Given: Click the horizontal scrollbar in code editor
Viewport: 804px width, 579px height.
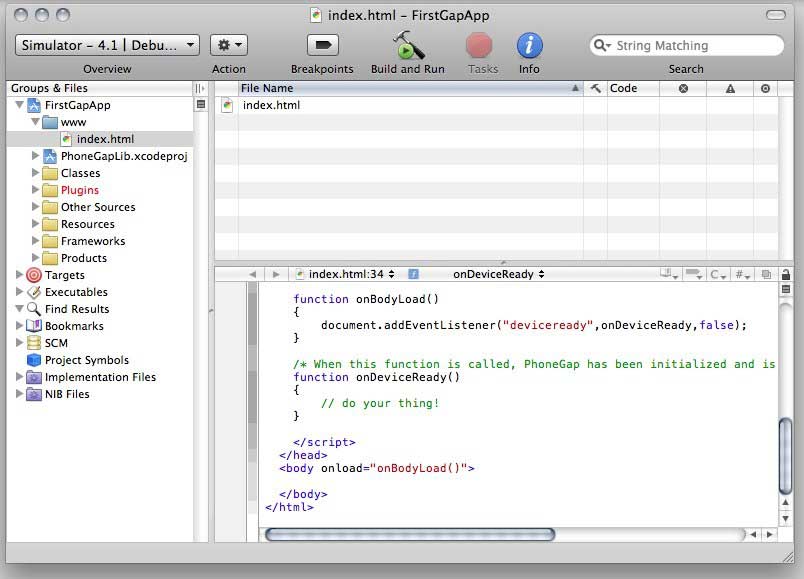Looking at the screenshot, I should [409, 535].
